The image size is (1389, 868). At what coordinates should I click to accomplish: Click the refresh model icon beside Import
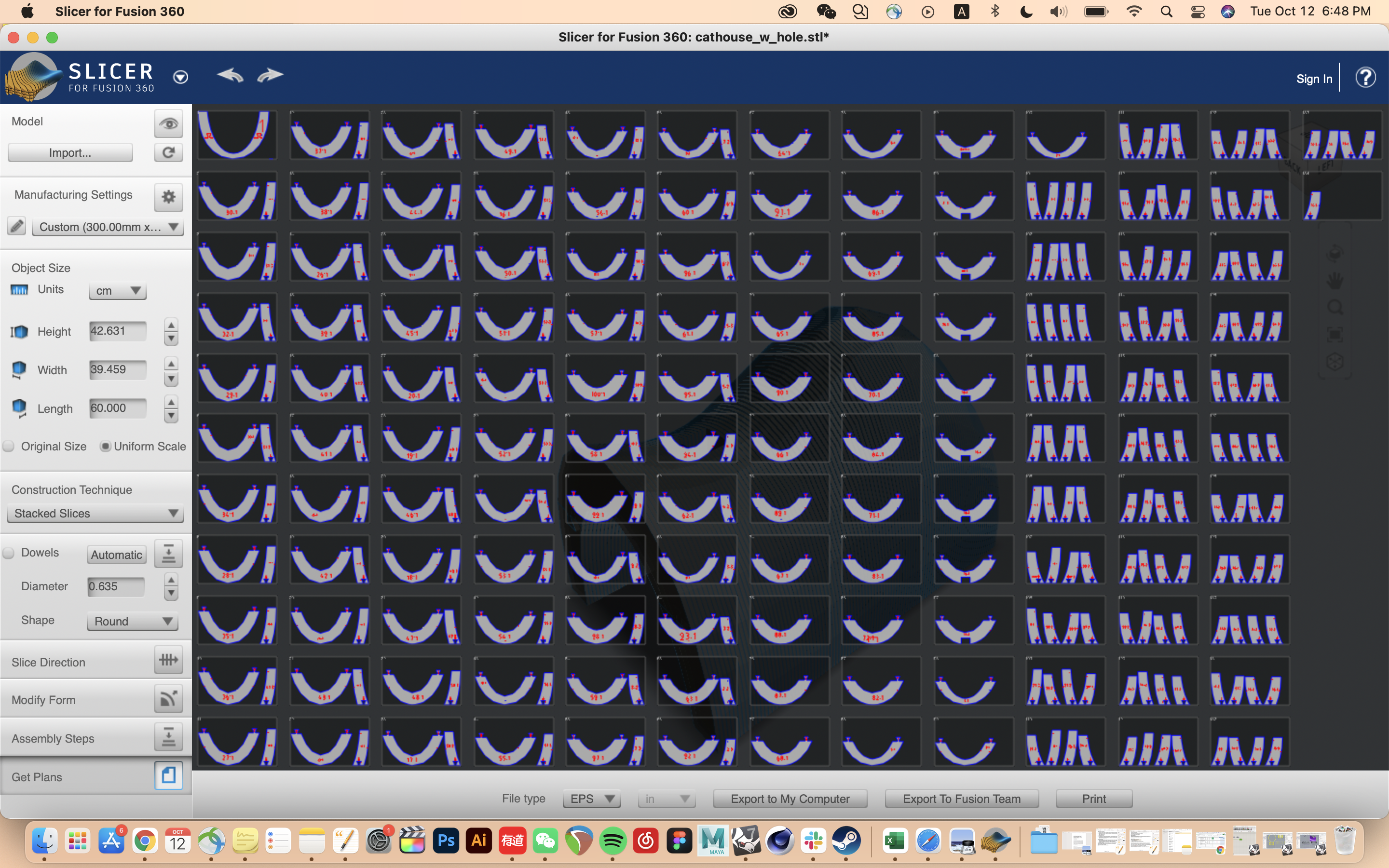[x=169, y=153]
